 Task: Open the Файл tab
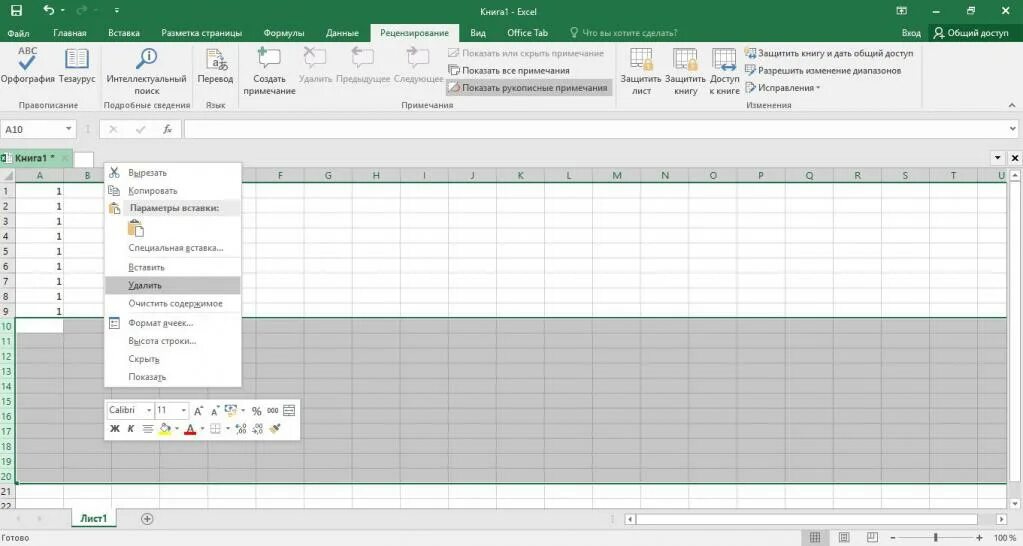click(x=18, y=33)
